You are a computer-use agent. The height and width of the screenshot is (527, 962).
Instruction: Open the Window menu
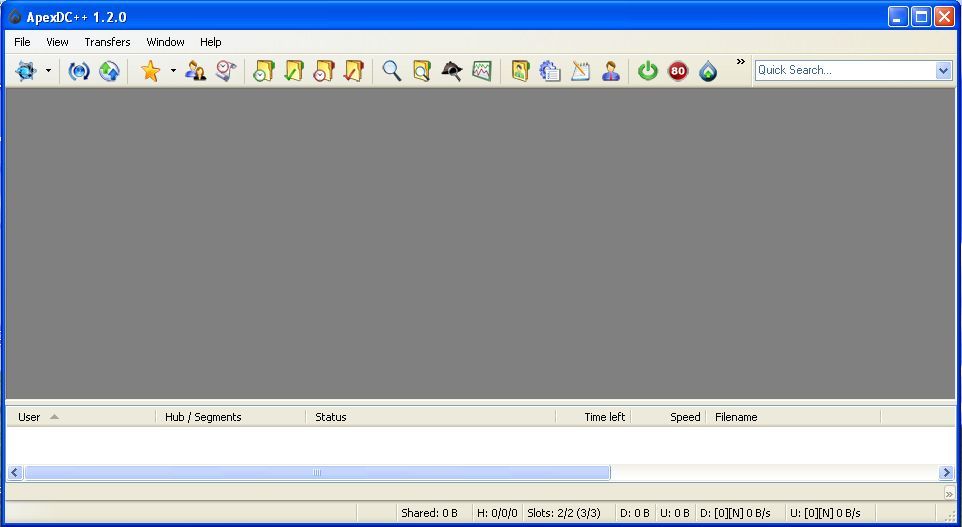tap(165, 42)
